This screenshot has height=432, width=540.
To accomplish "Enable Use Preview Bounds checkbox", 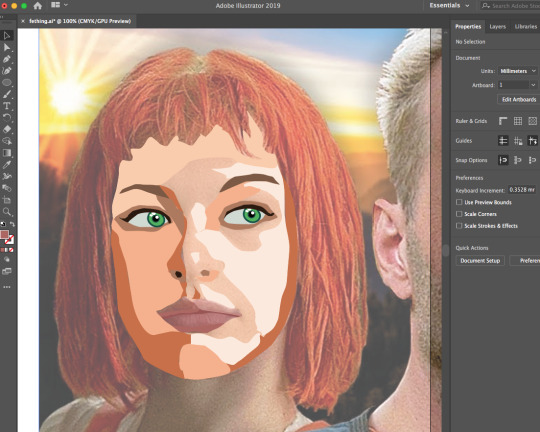I will pos(459,202).
